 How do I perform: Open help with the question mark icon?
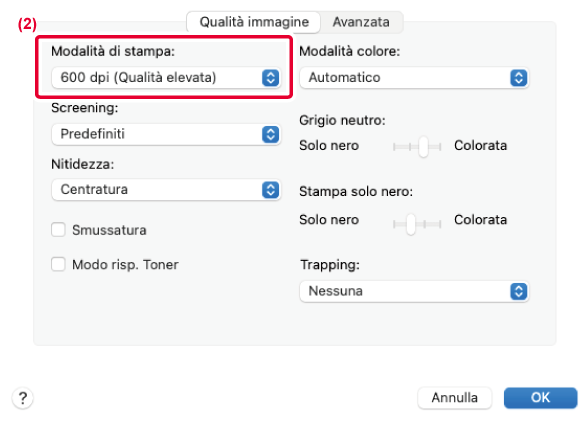23,398
